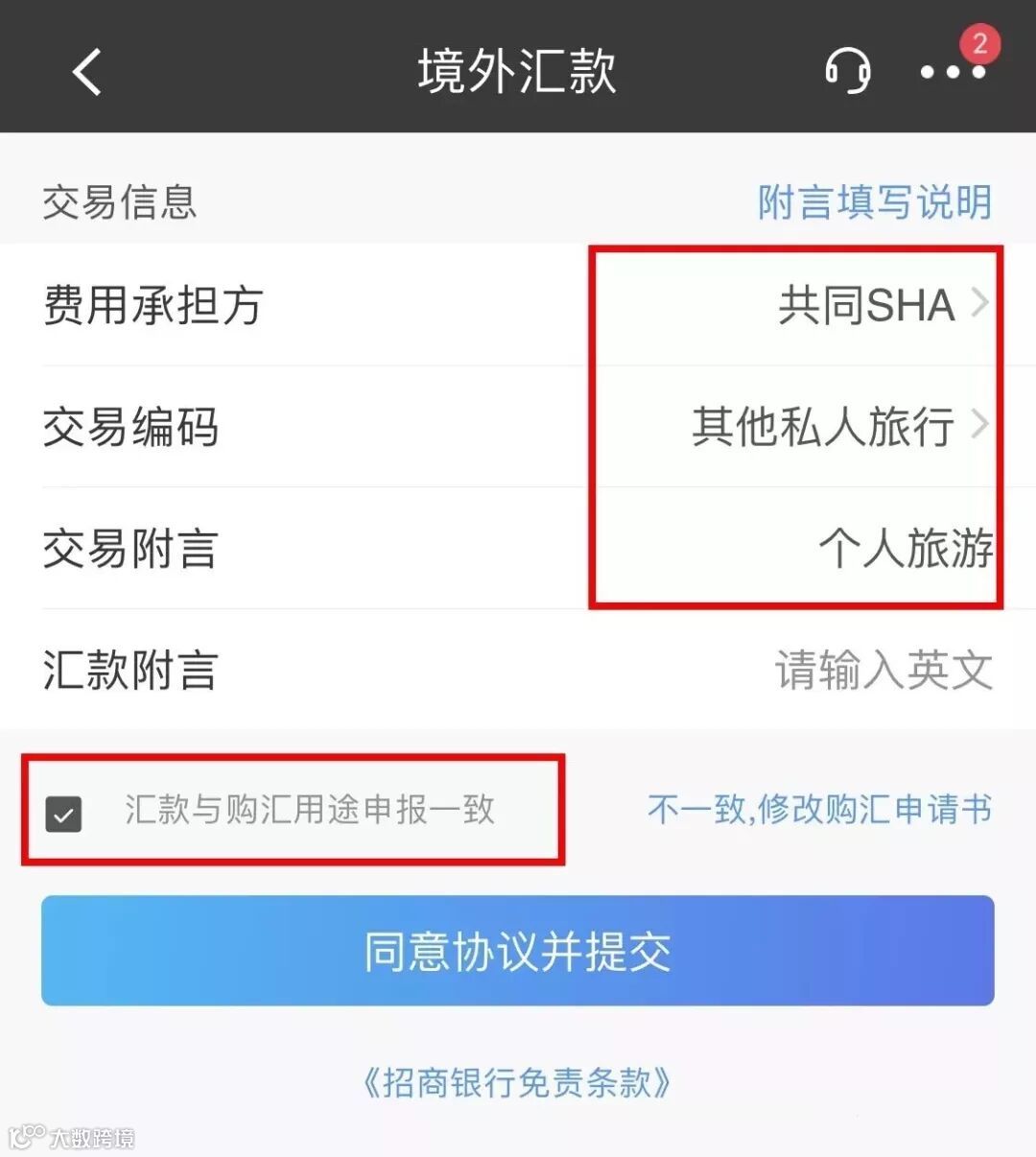Viewport: 1036px width, 1157px height.
Task: Open 交易编码 selection row
Action: 518,427
